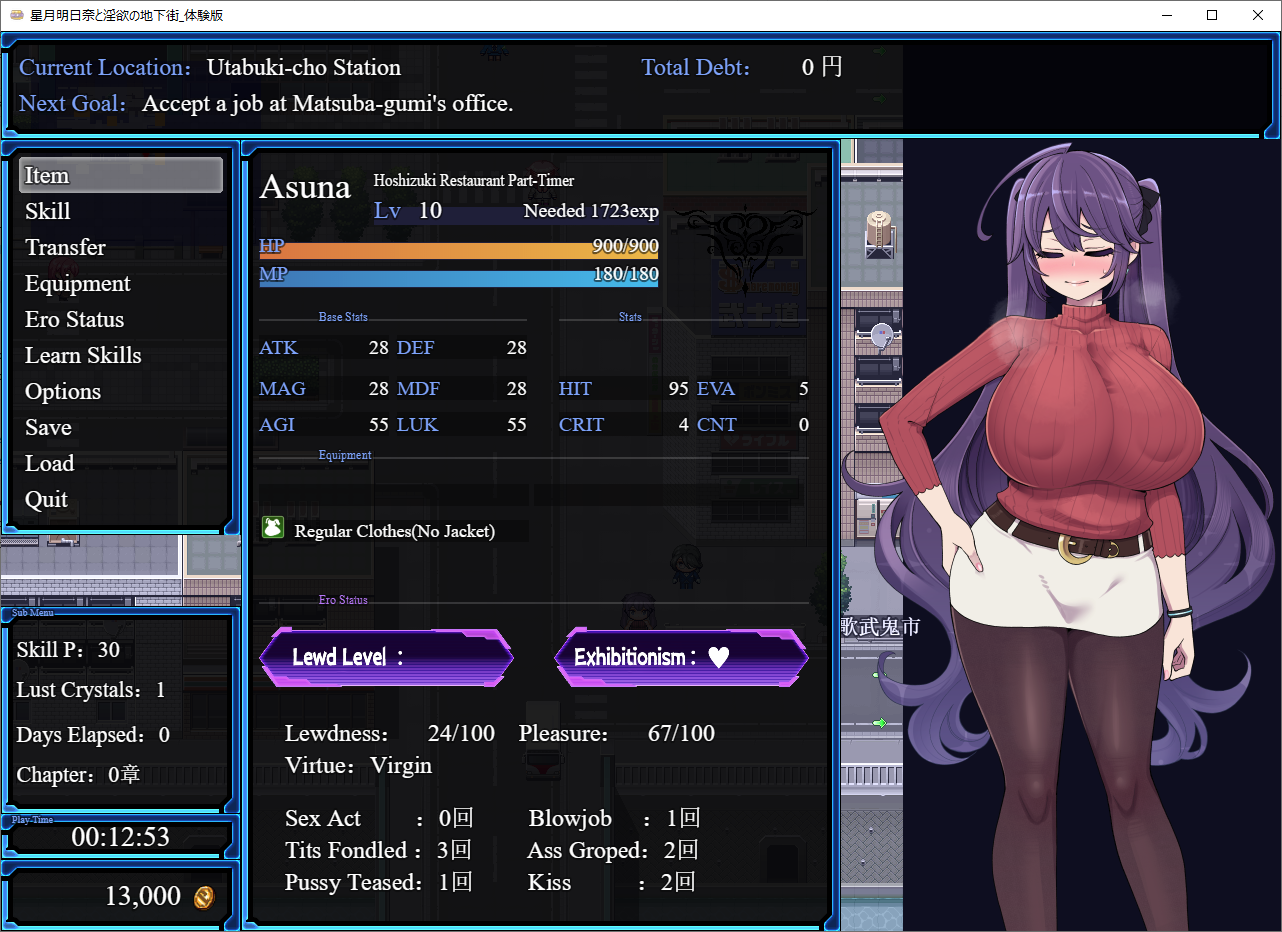Open the Equipment screen

pyautogui.click(x=78, y=283)
